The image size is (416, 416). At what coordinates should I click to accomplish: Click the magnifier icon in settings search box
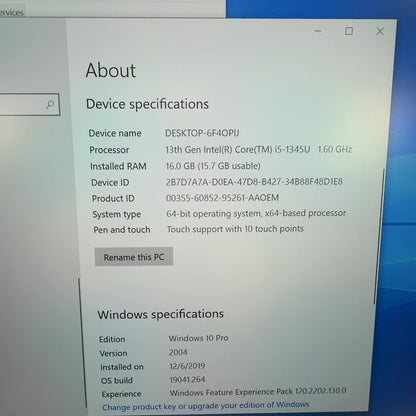coord(50,105)
